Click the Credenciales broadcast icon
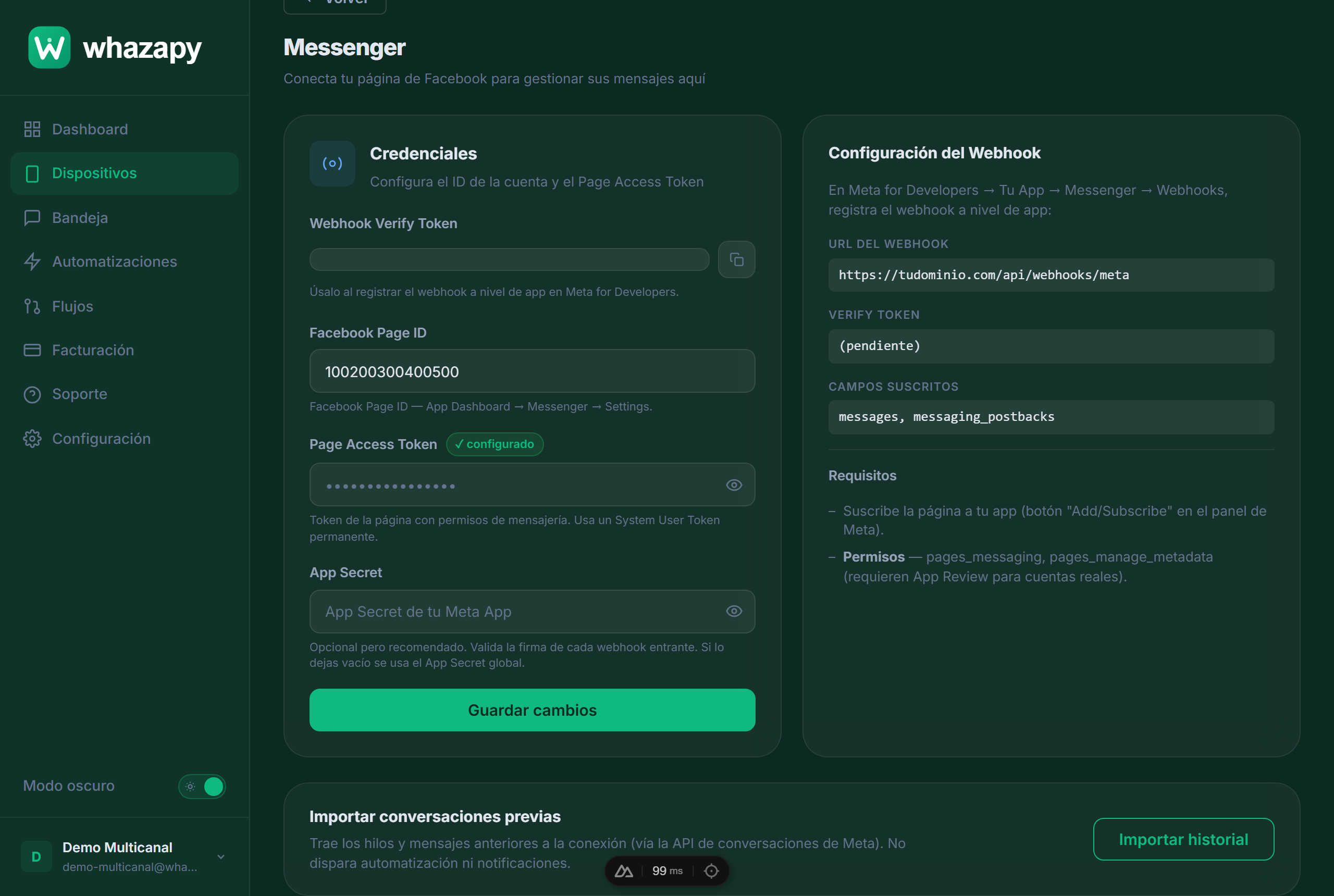 [x=332, y=164]
